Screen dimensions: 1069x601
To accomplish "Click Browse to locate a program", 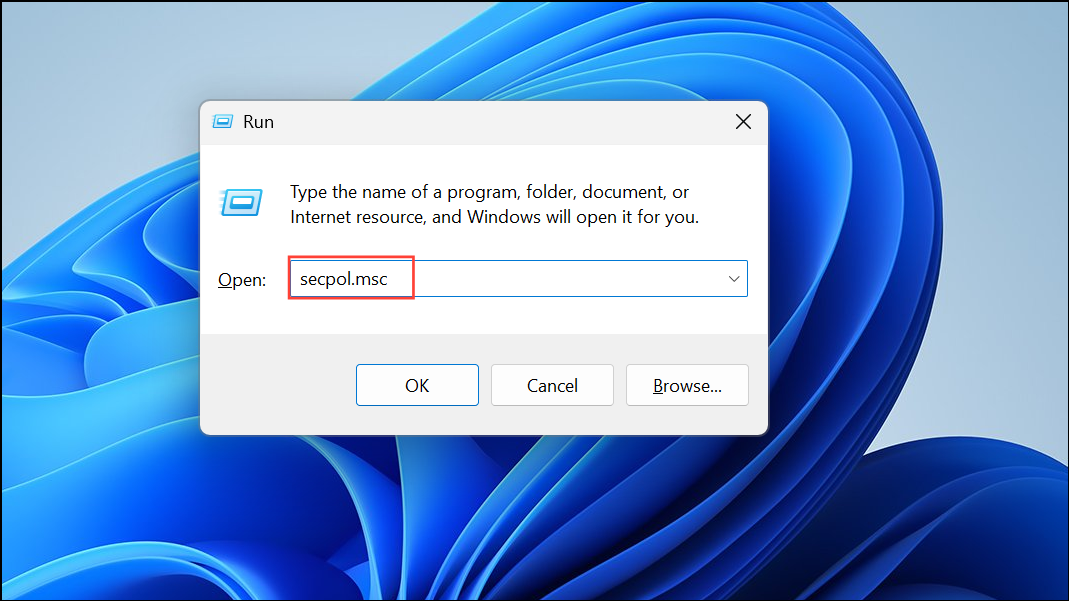I will pos(687,385).
